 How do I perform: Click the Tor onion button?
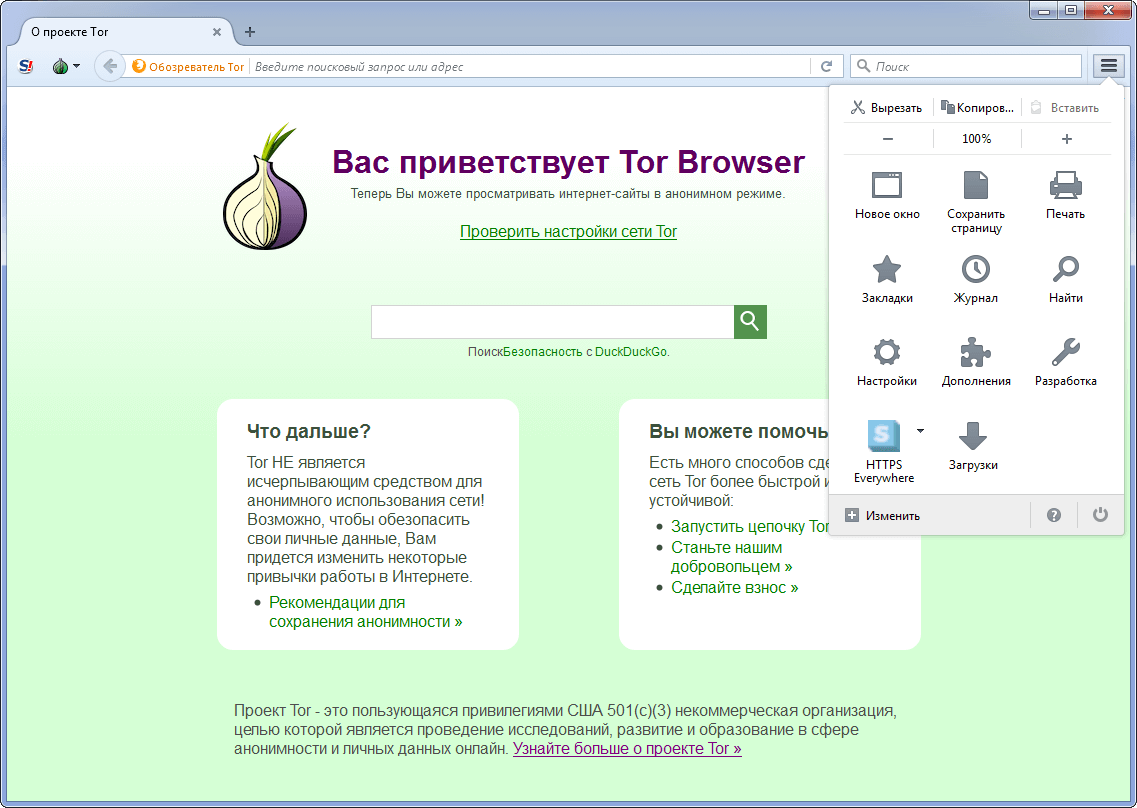pyautogui.click(x=60, y=67)
